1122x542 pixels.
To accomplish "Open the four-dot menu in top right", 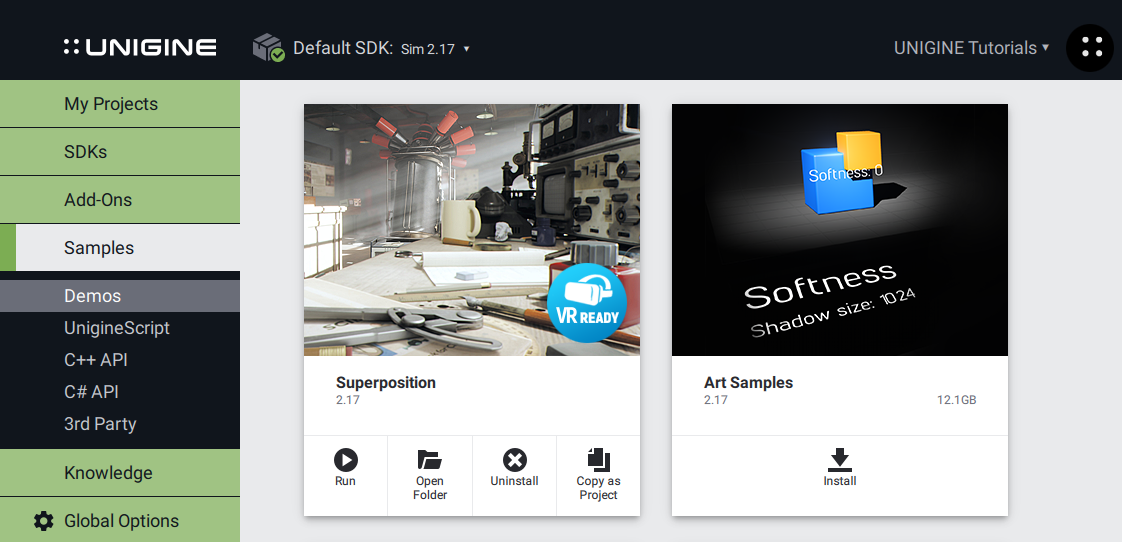I will click(1090, 47).
